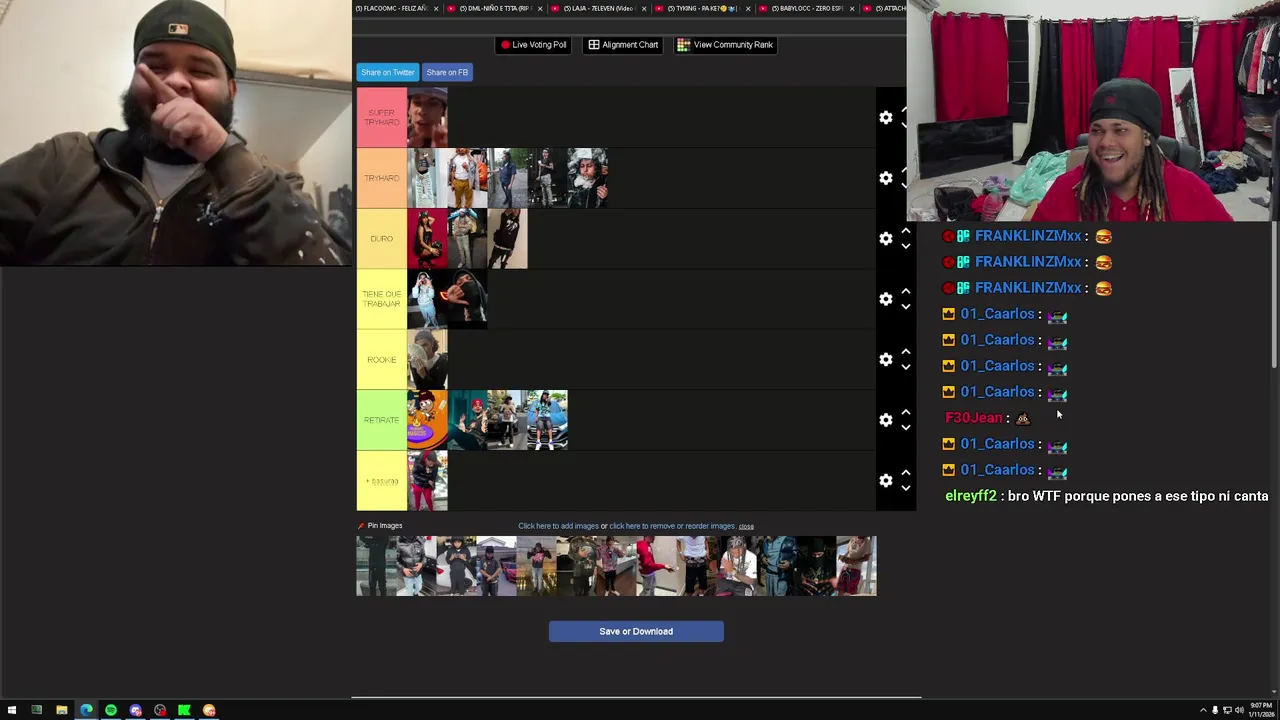Close the FLACOOMC browser tab
Screen dimensions: 1280x720
pyautogui.click(x=436, y=8)
